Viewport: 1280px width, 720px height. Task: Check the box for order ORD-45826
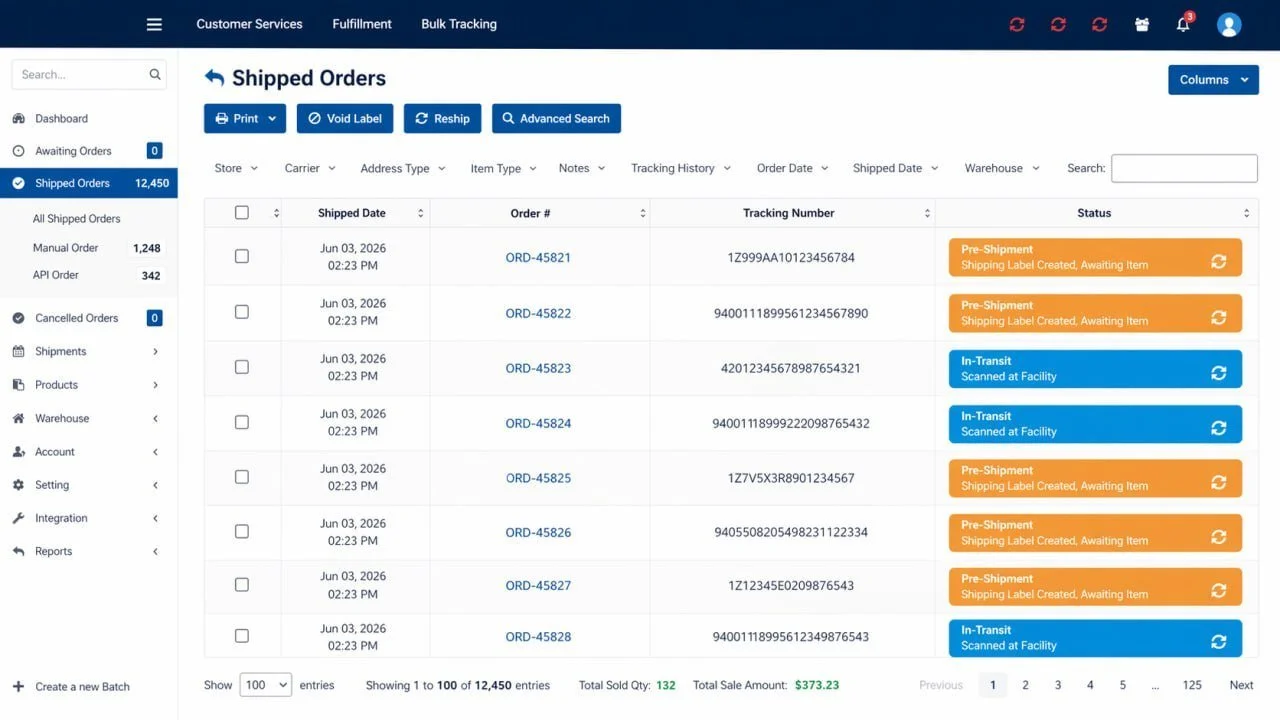click(242, 531)
